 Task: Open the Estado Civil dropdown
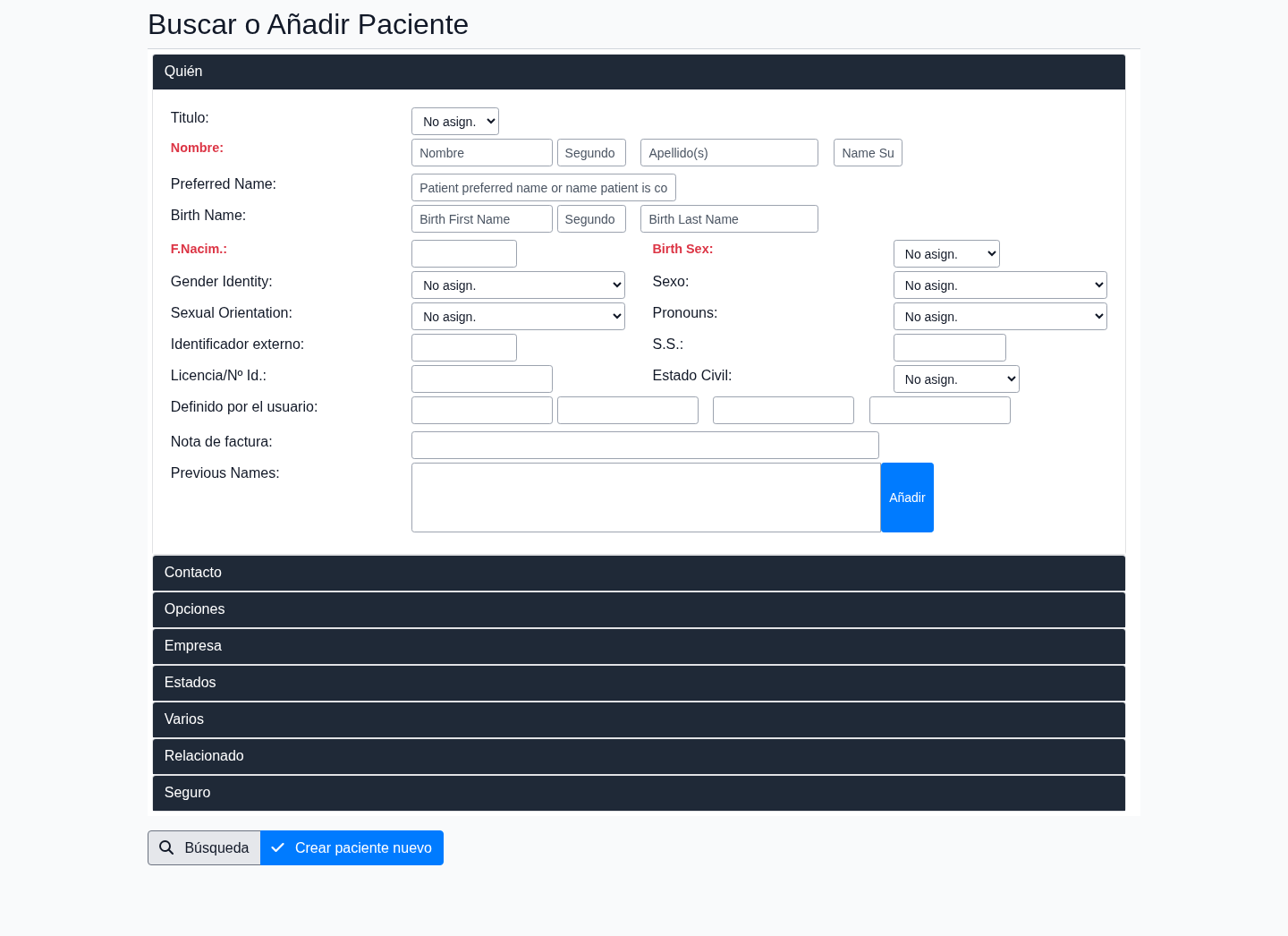point(955,379)
